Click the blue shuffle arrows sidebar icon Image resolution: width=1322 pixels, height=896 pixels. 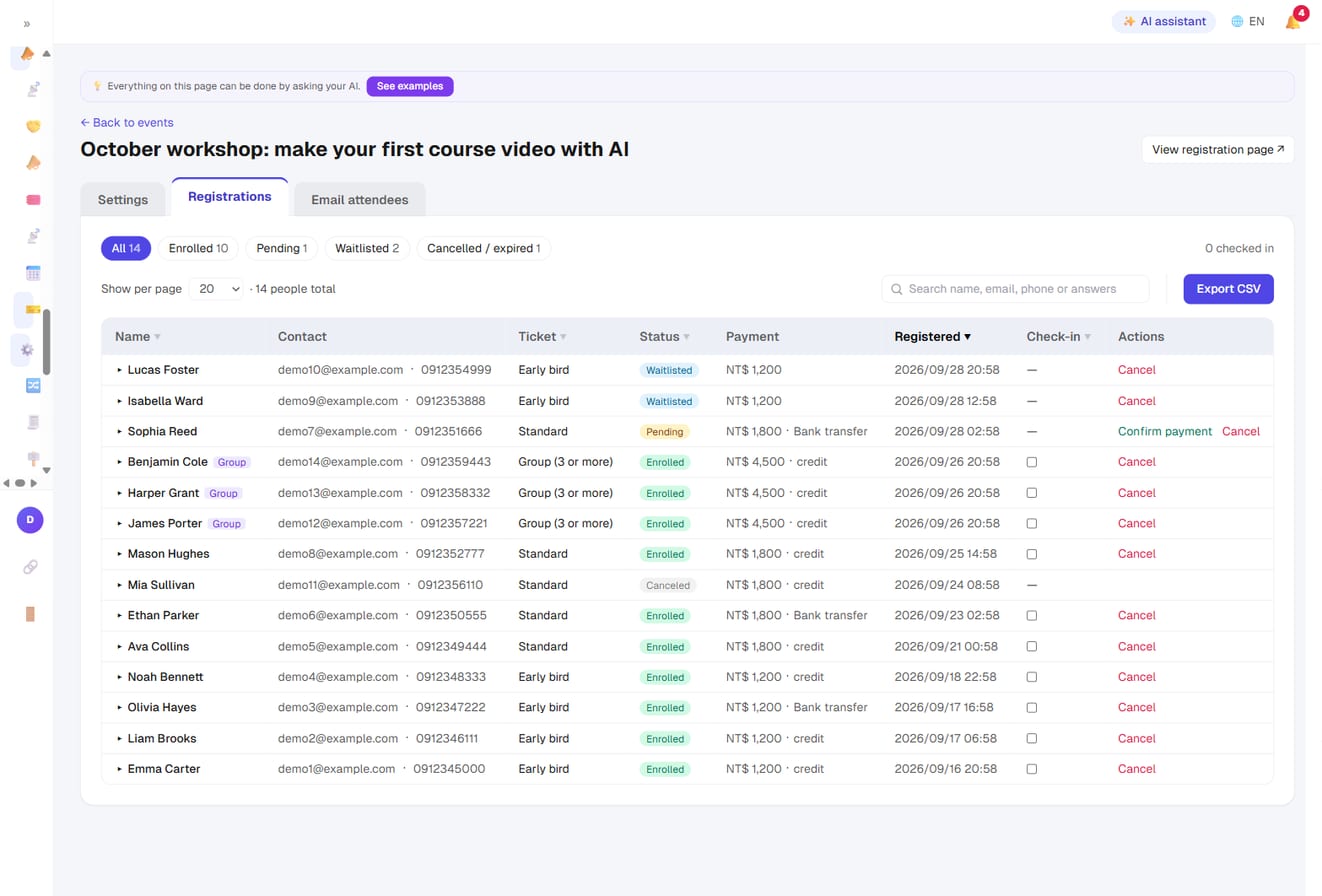point(33,385)
